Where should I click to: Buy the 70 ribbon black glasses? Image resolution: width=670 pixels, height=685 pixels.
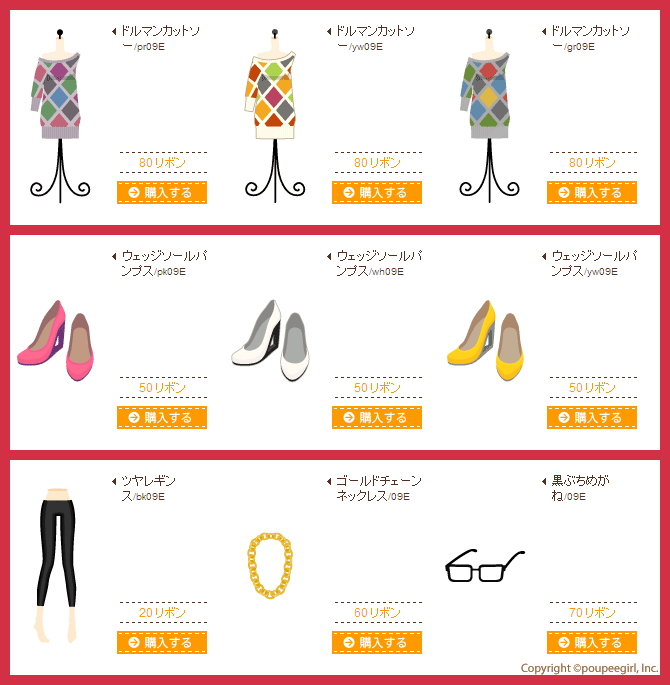(x=592, y=642)
